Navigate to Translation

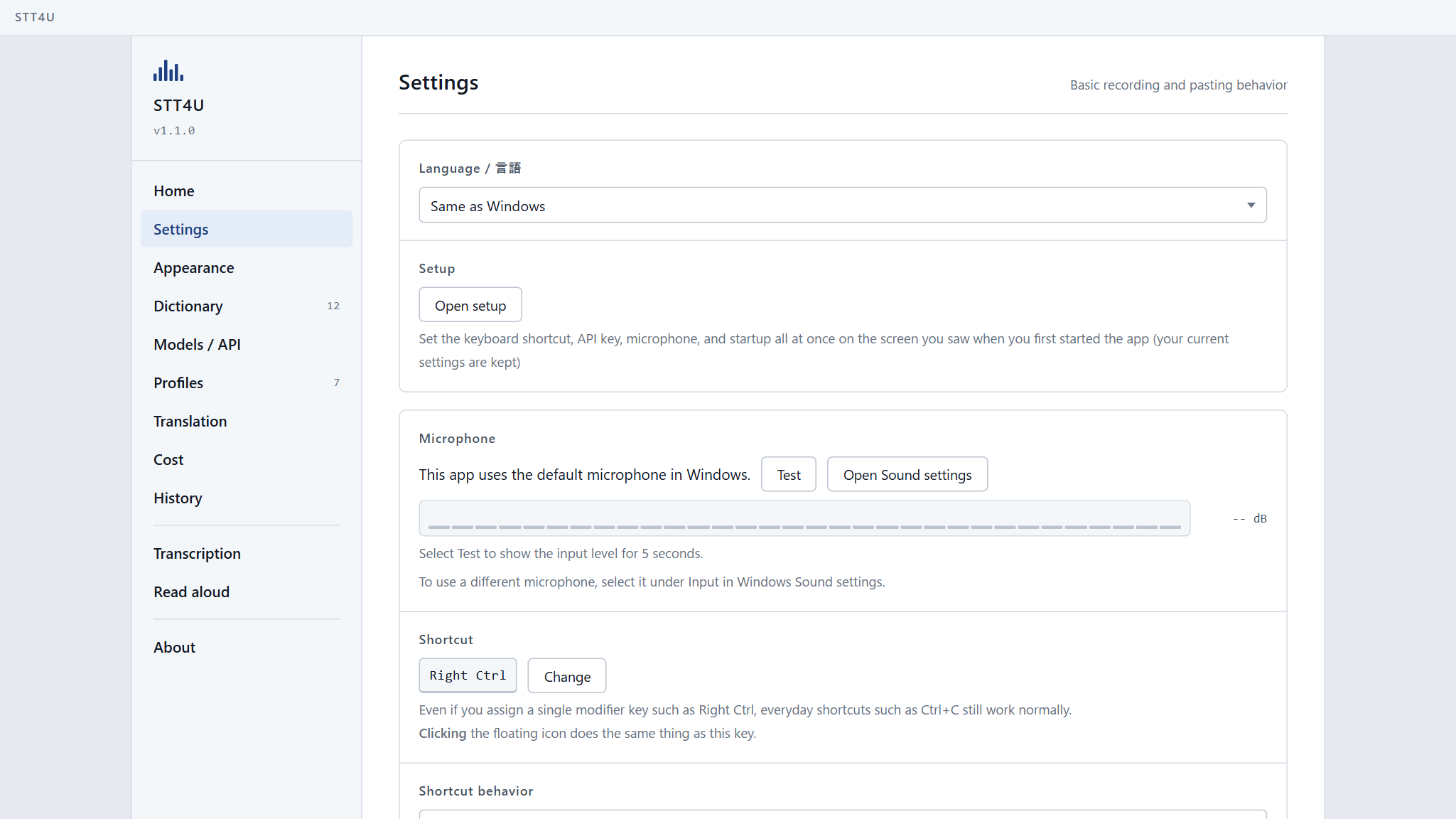click(x=247, y=421)
